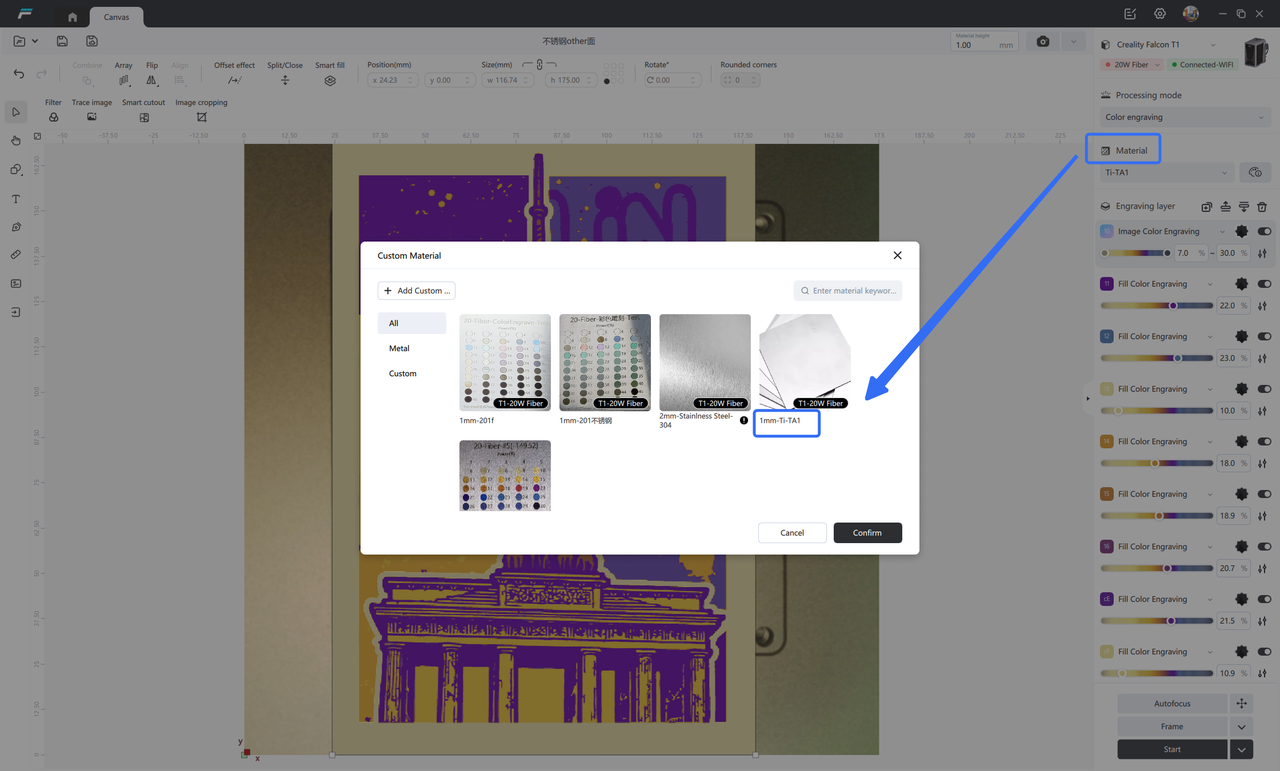
Task: Switch to the Canvas tab
Action: (116, 17)
